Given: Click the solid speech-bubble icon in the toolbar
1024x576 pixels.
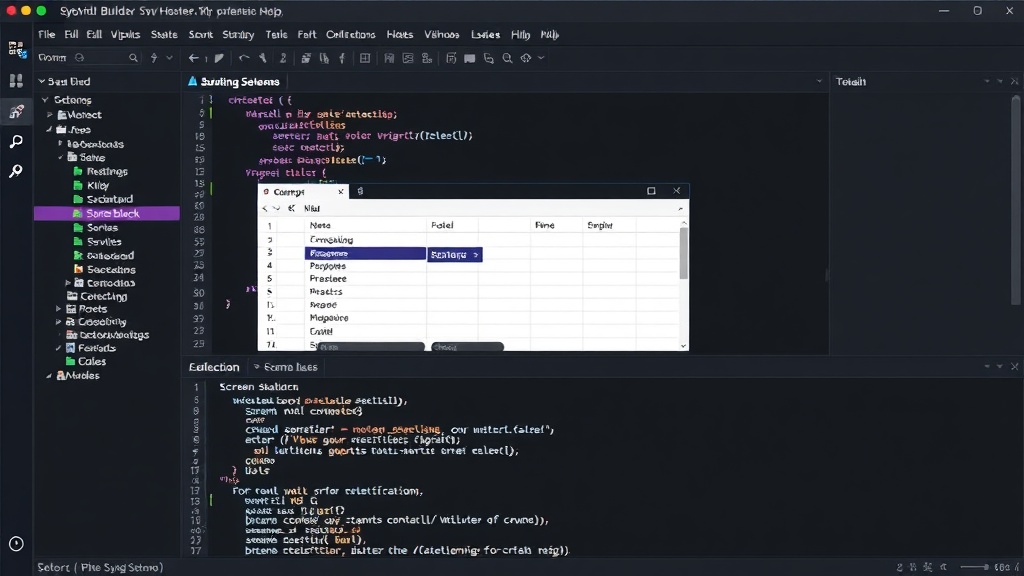Looking at the screenshot, I should pos(470,58).
